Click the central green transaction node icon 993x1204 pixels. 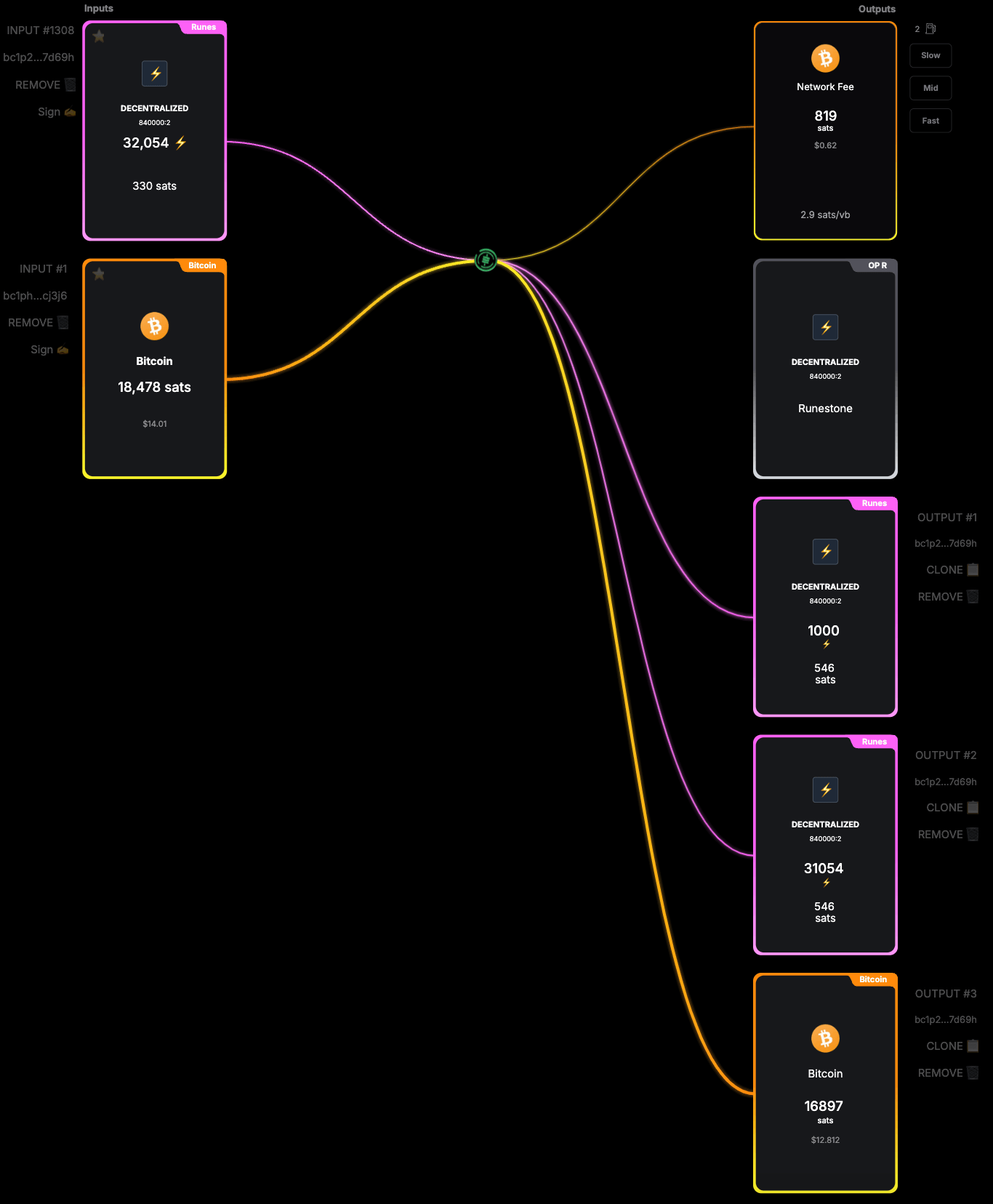click(x=486, y=260)
